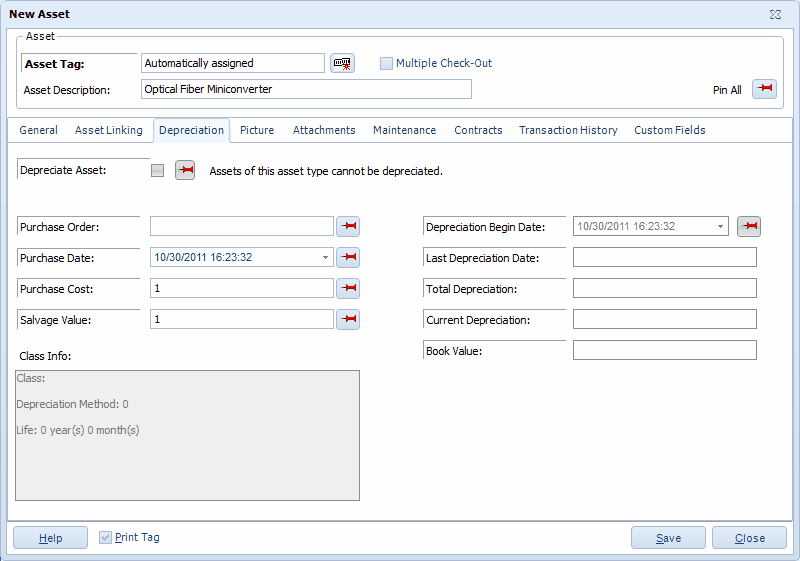Expand the Depreciation Begin Date dropdown
Image resolution: width=800 pixels, height=561 pixels.
[720, 227]
